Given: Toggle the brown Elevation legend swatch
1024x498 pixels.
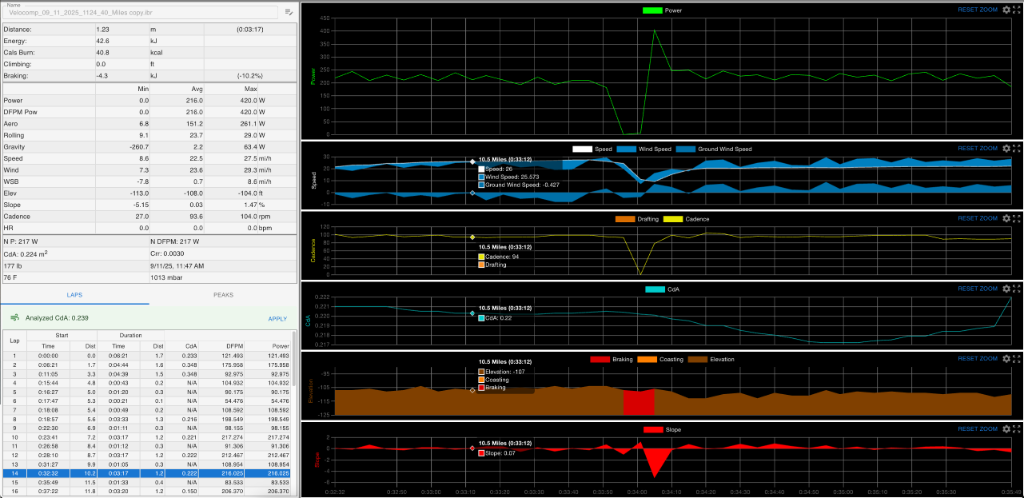Looking at the screenshot, I should (697, 359).
